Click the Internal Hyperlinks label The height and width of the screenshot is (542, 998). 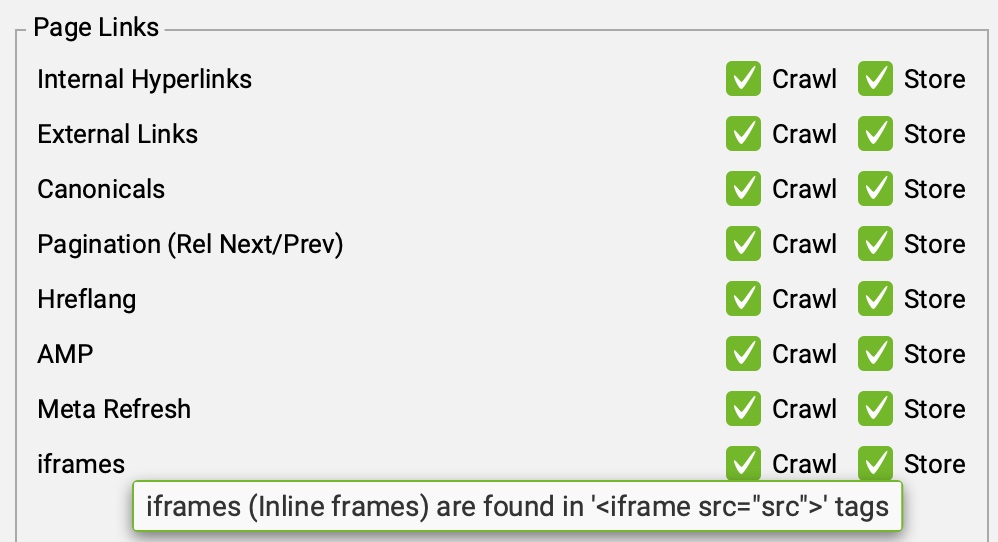pos(144,79)
